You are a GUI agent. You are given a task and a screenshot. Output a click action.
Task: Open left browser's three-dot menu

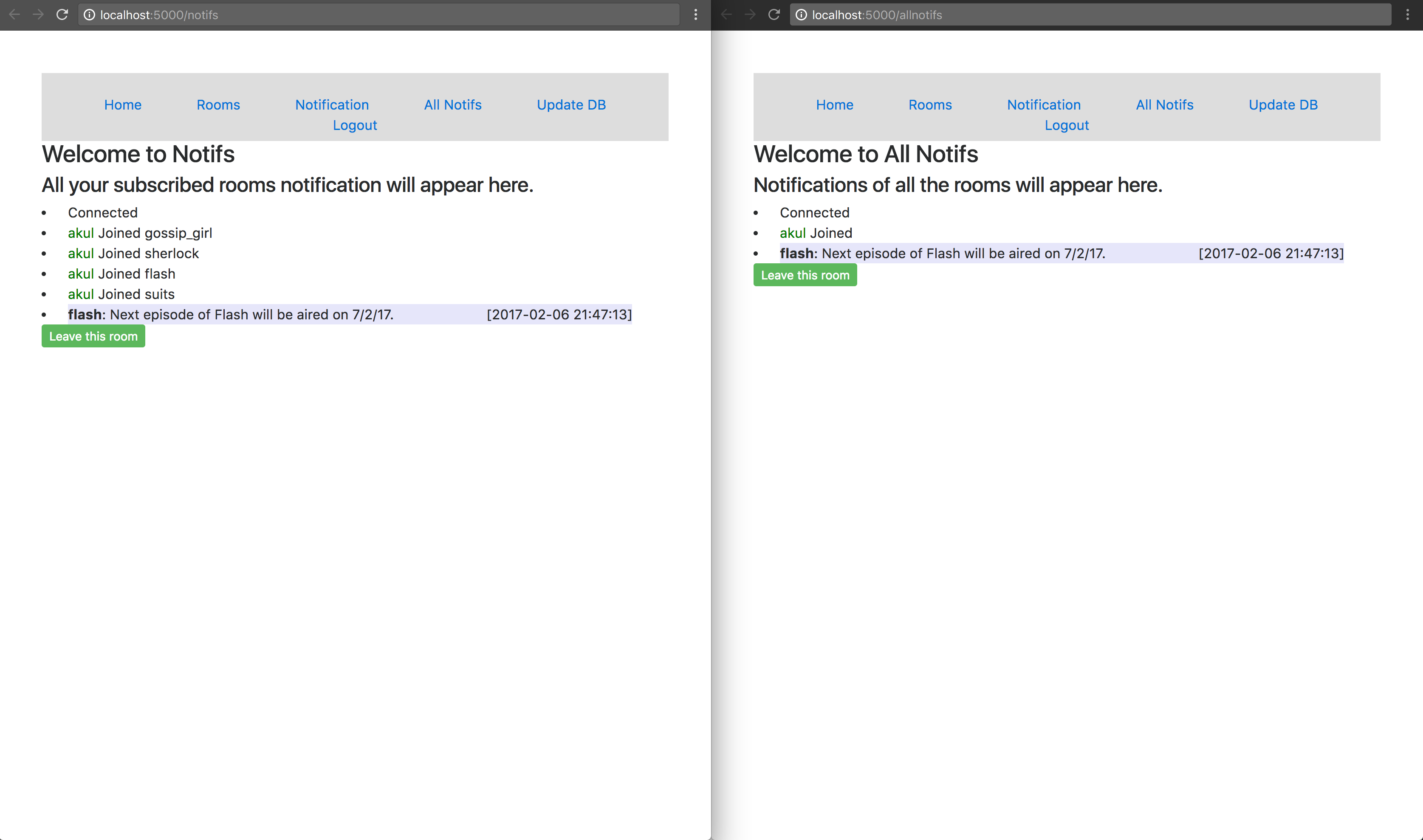pos(696,15)
